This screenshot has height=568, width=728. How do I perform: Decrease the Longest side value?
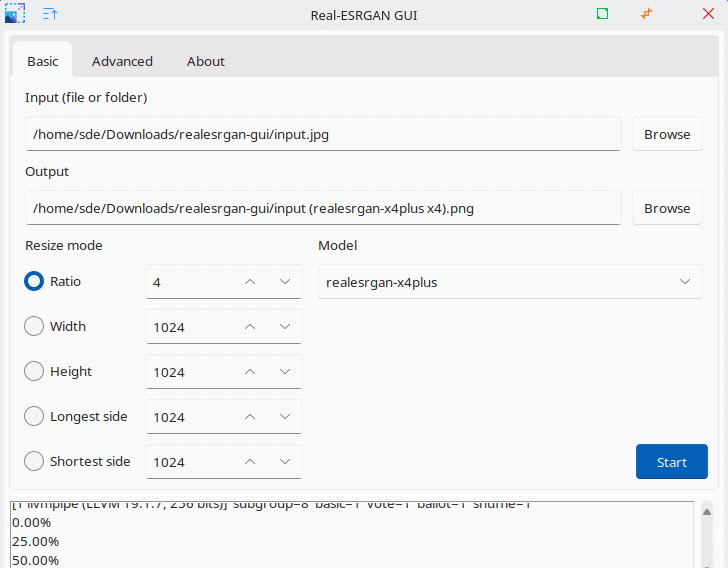point(285,417)
